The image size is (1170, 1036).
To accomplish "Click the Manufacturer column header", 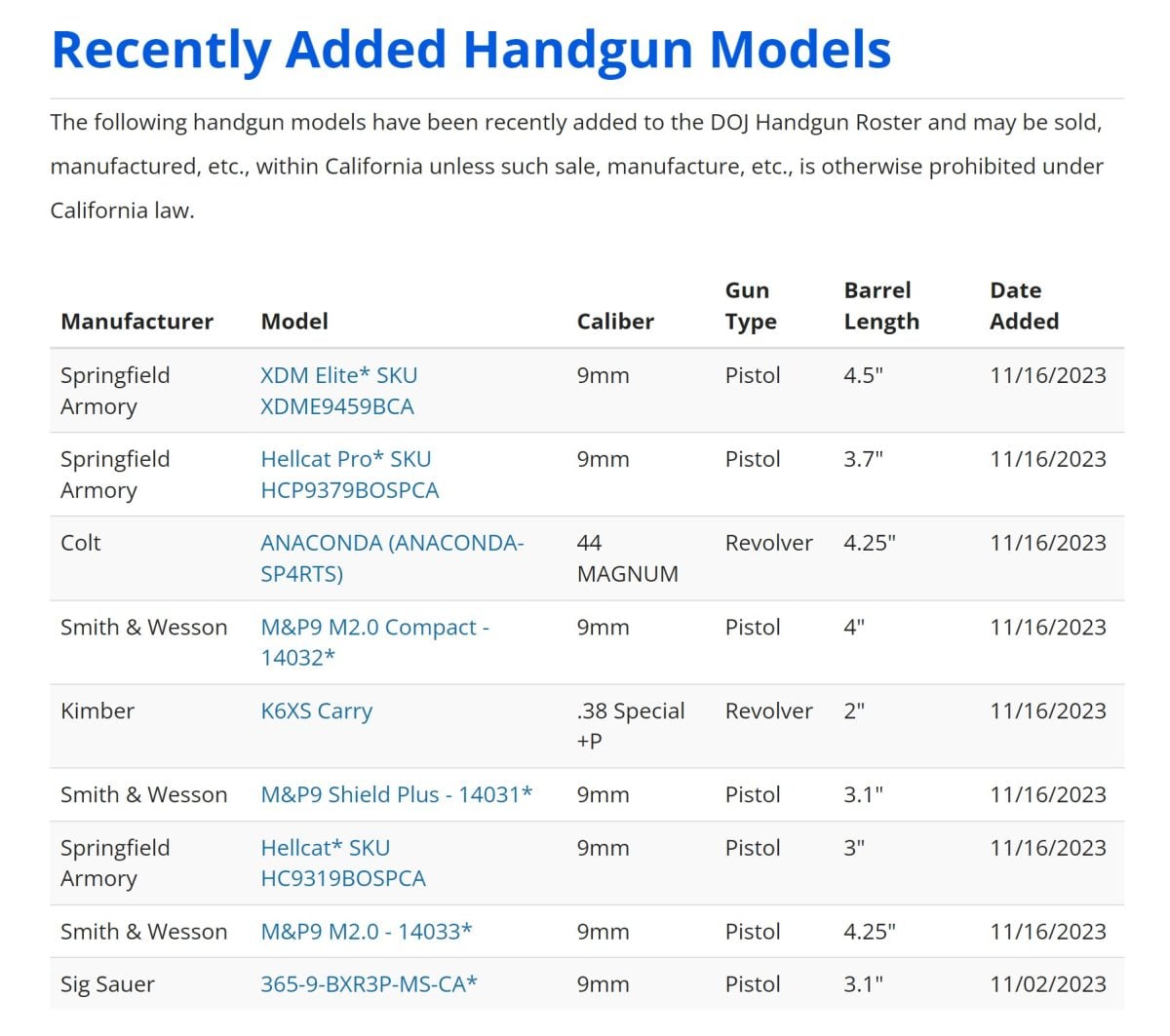I will click(136, 322).
